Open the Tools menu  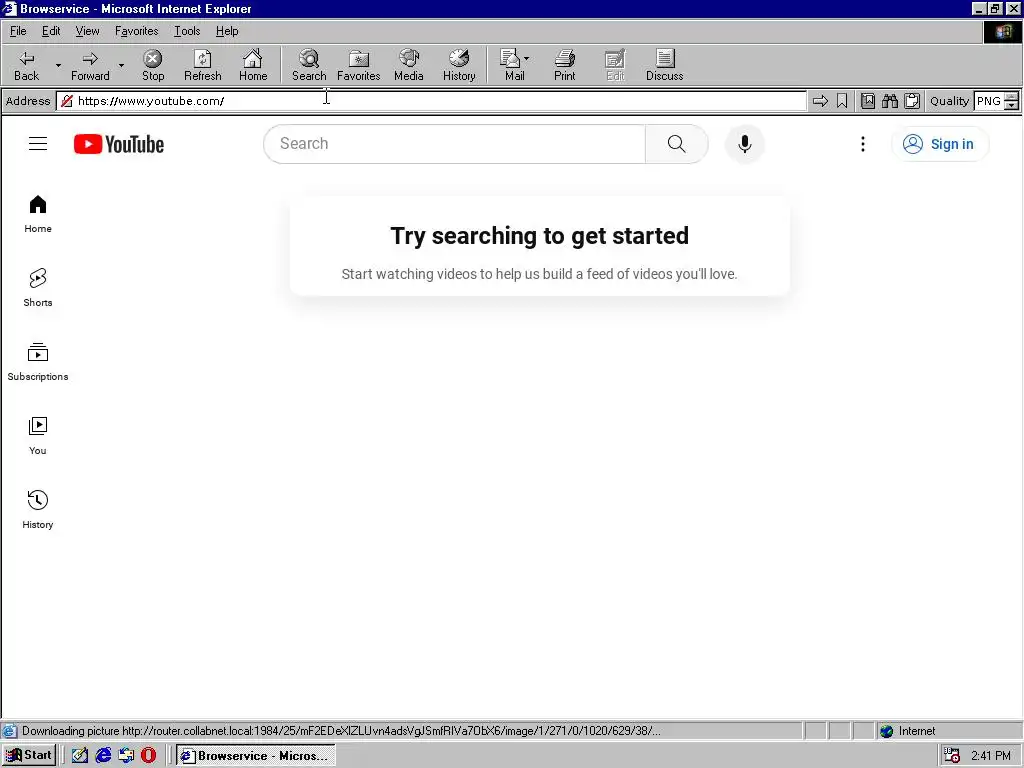tap(187, 31)
